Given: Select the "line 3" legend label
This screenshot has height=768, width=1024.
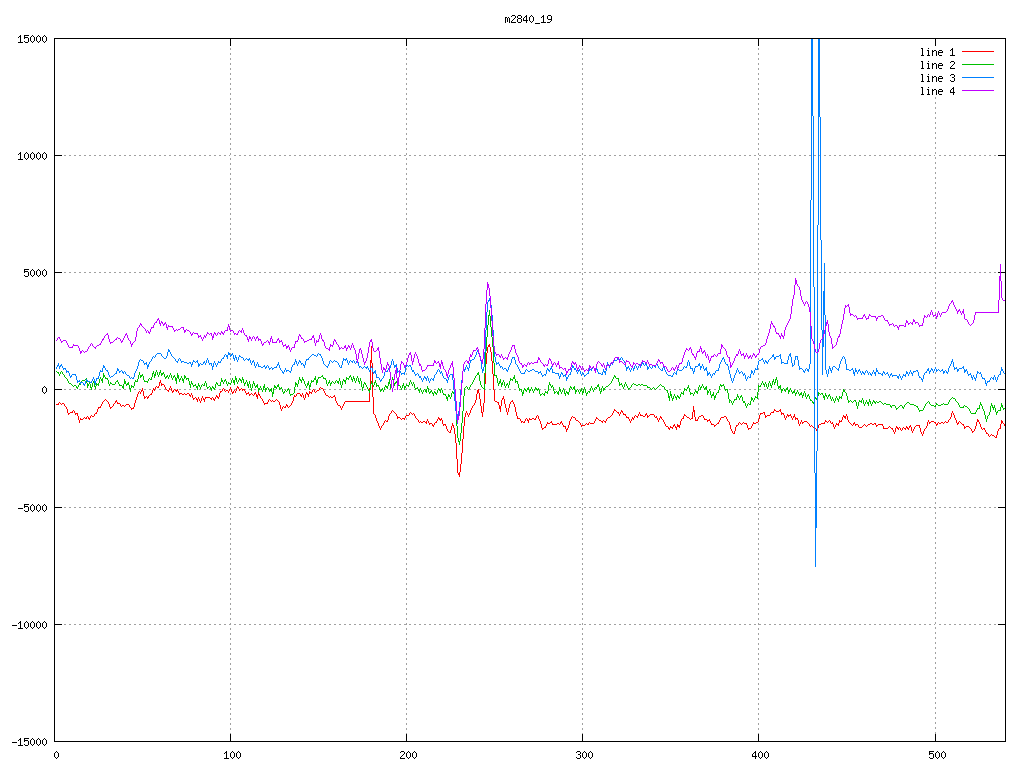Looking at the screenshot, I should point(937,78).
